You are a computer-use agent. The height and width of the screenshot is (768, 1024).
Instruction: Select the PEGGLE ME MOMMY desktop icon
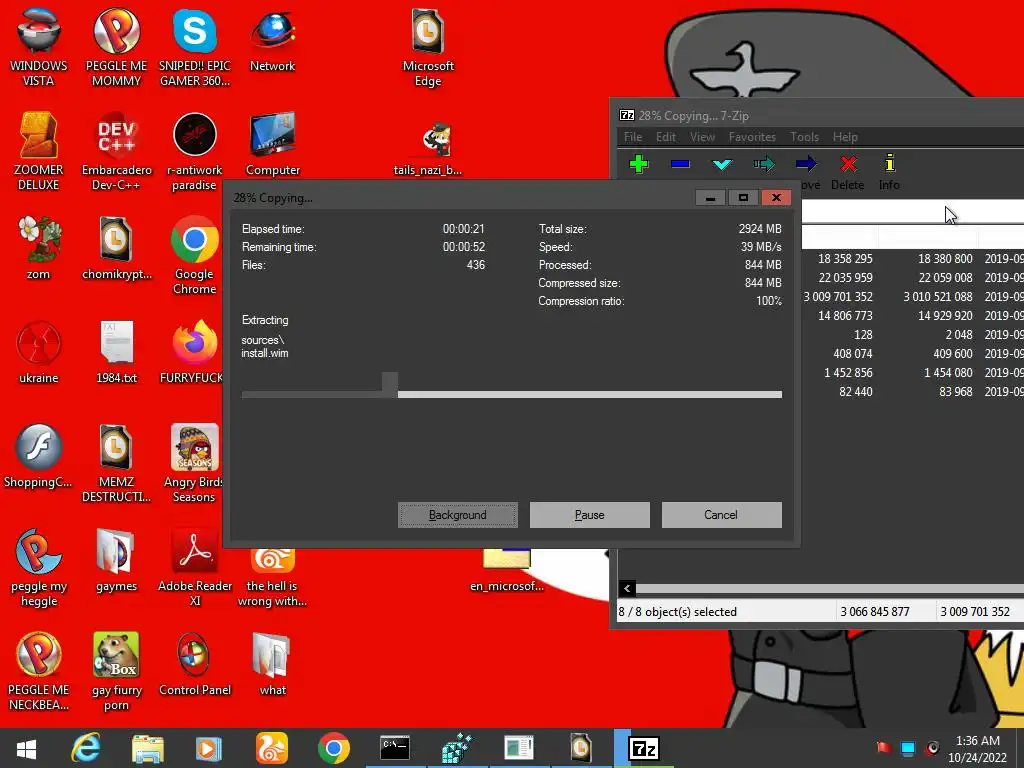click(116, 48)
